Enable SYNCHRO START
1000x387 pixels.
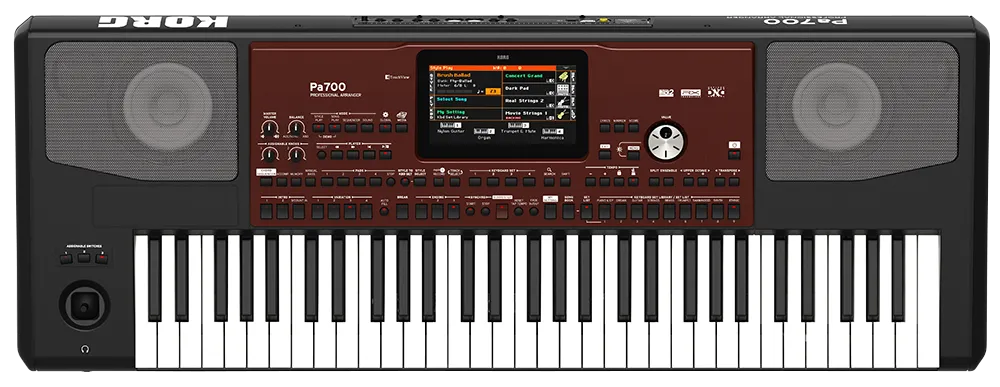click(x=470, y=211)
